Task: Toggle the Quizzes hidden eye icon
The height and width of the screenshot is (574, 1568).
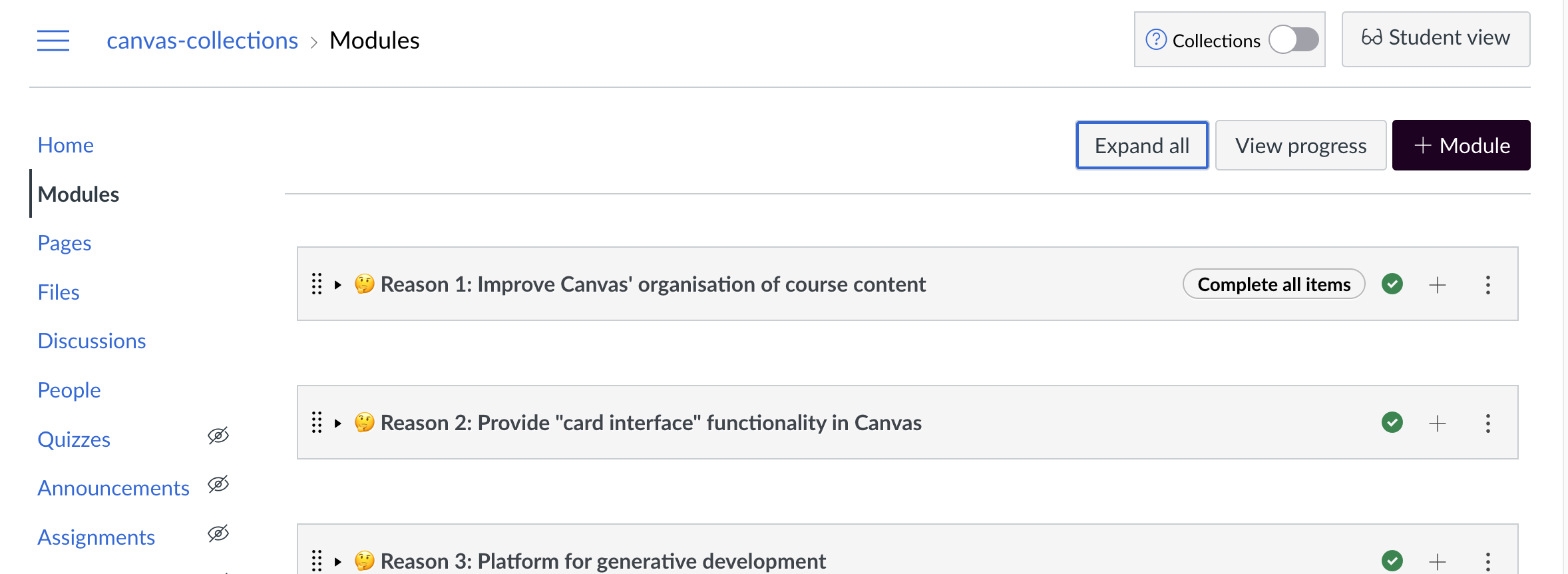Action: (x=218, y=436)
